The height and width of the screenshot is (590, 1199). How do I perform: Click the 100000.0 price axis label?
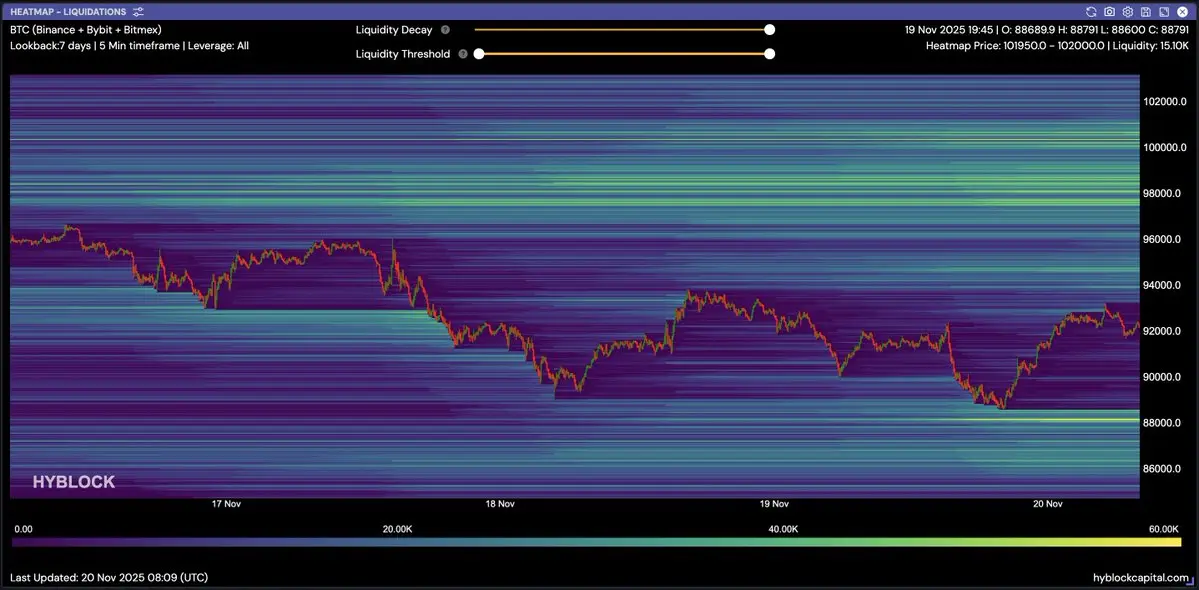pyautogui.click(x=1165, y=148)
